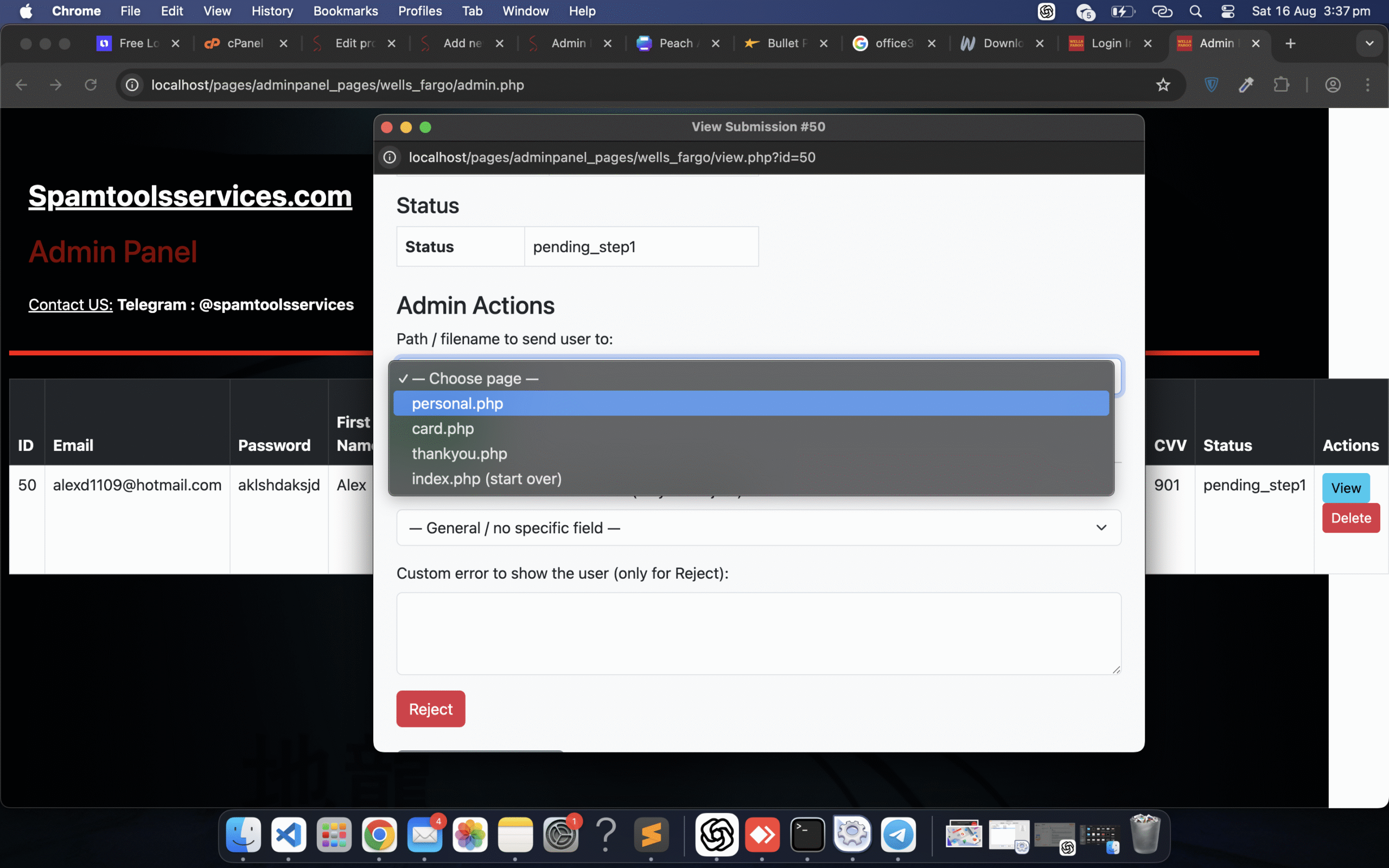Viewport: 1389px width, 868px height.
Task: Open the shield extension icon in toolbar
Action: (1211, 85)
